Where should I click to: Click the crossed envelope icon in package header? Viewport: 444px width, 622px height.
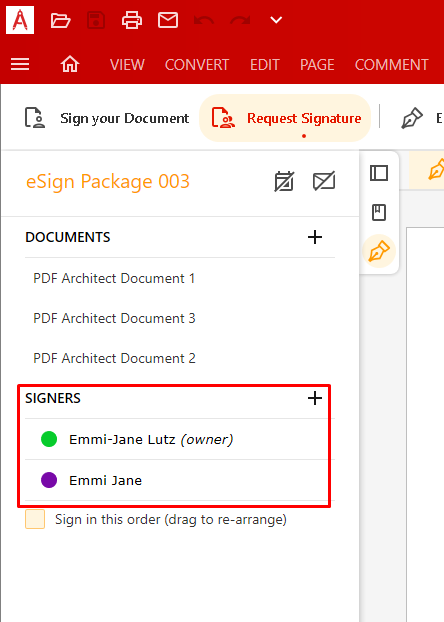[324, 182]
